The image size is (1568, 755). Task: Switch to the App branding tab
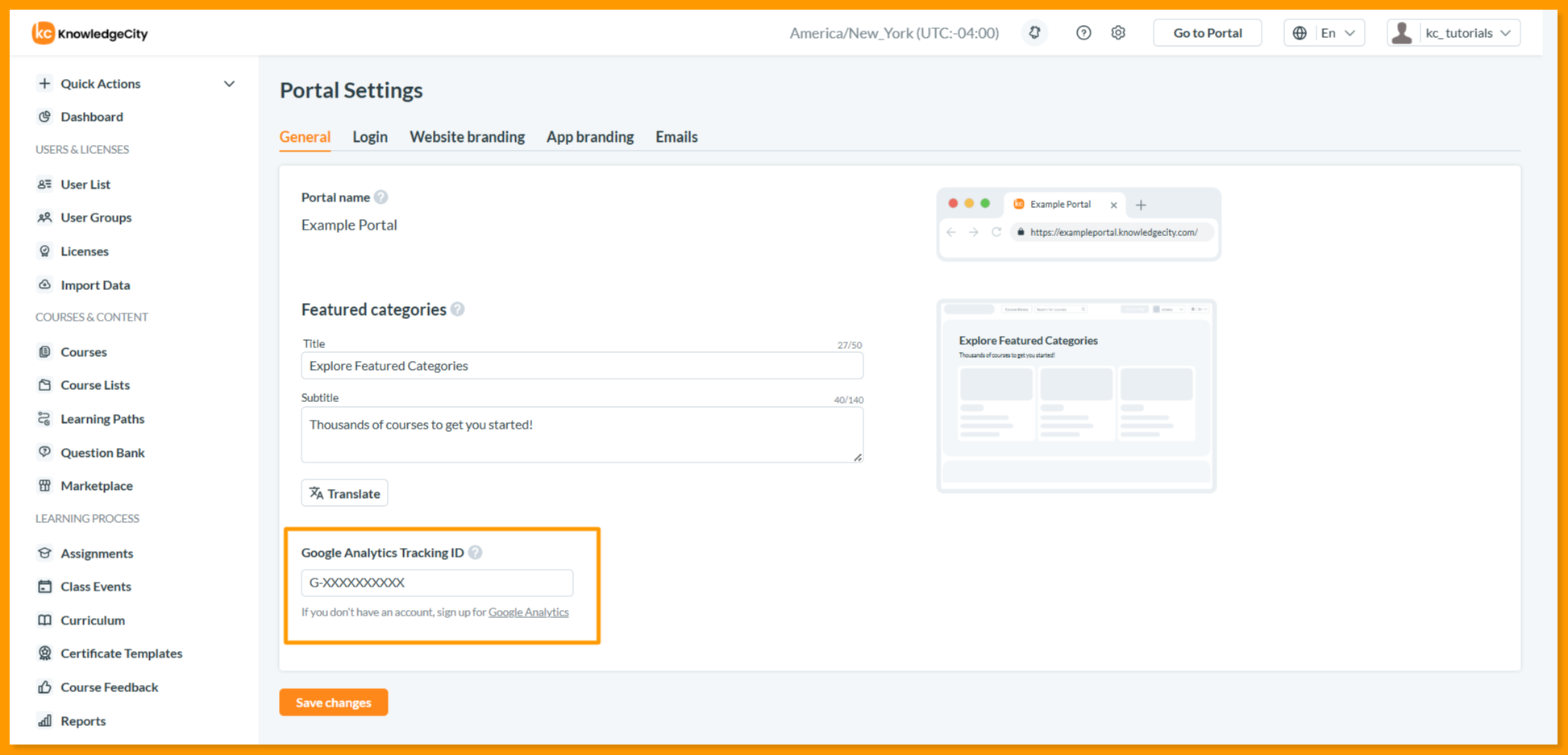(x=590, y=137)
